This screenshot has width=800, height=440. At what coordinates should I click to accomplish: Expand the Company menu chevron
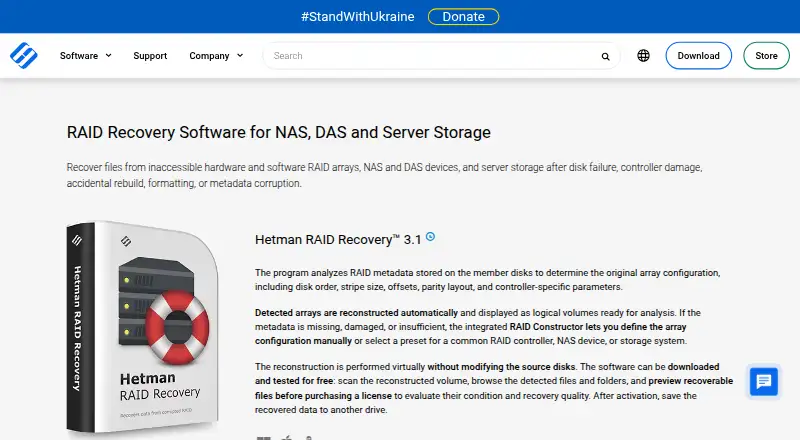[x=240, y=56]
